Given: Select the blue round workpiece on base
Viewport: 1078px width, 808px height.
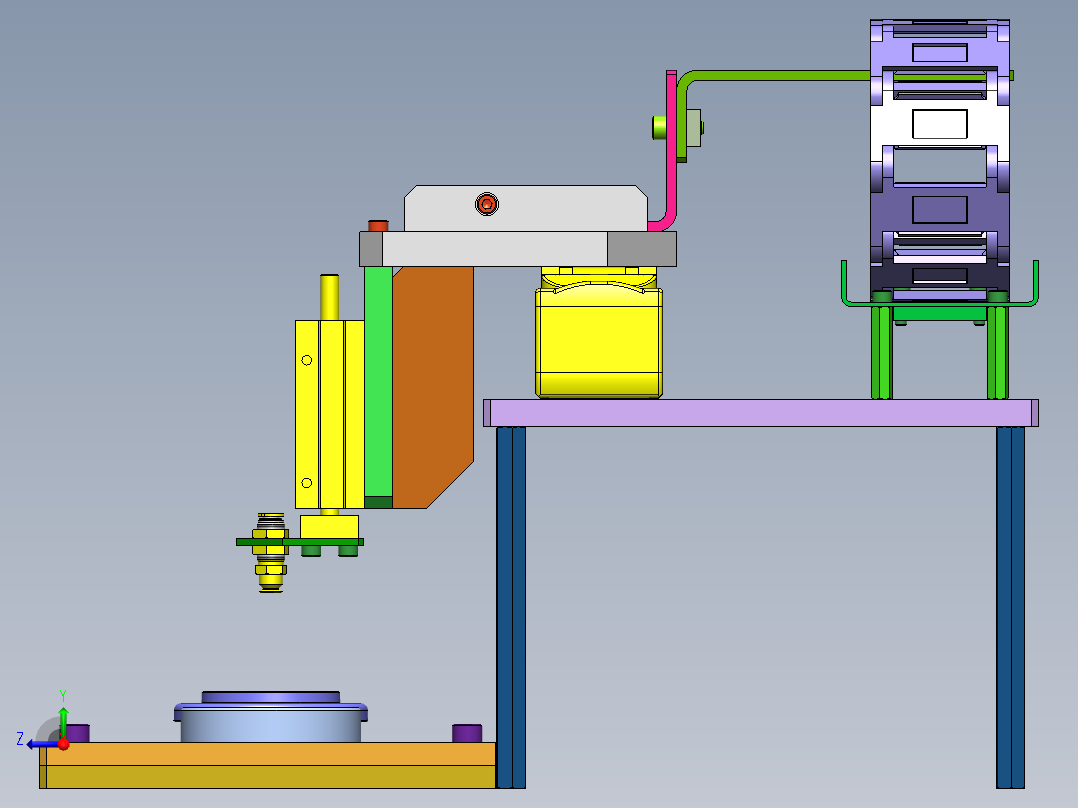Looking at the screenshot, I should click(x=271, y=717).
